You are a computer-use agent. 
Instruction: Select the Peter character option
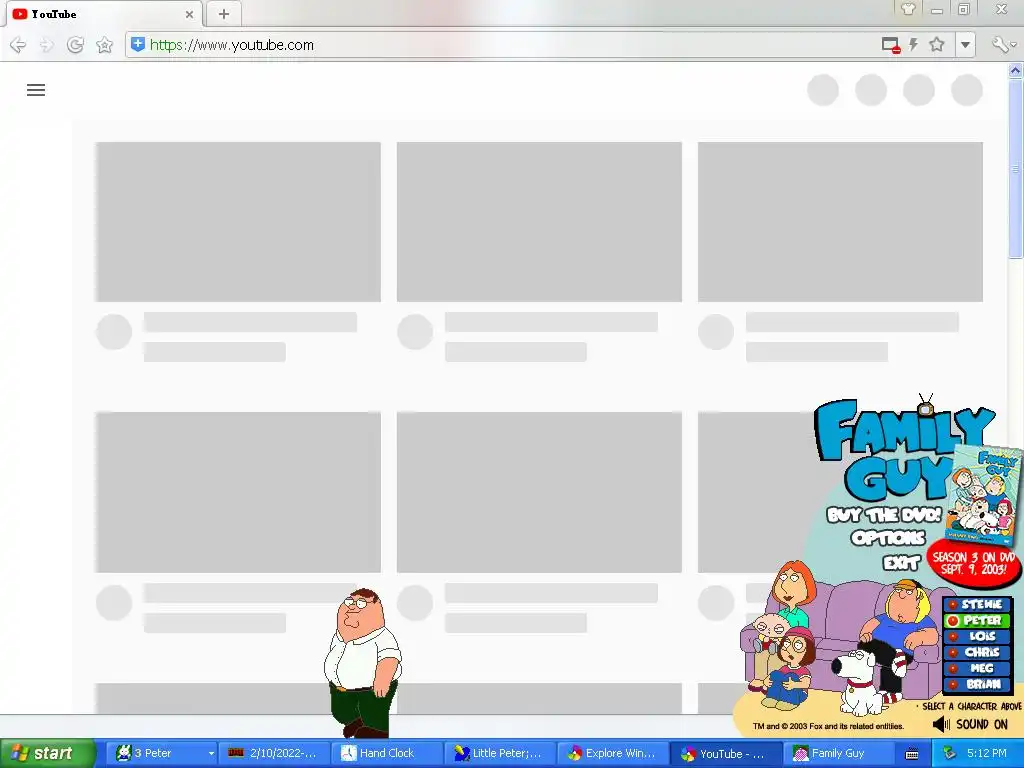(x=977, y=620)
